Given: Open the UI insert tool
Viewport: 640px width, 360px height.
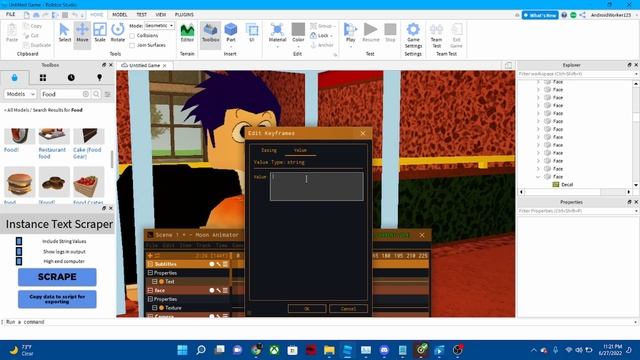Looking at the screenshot, I should [252, 33].
